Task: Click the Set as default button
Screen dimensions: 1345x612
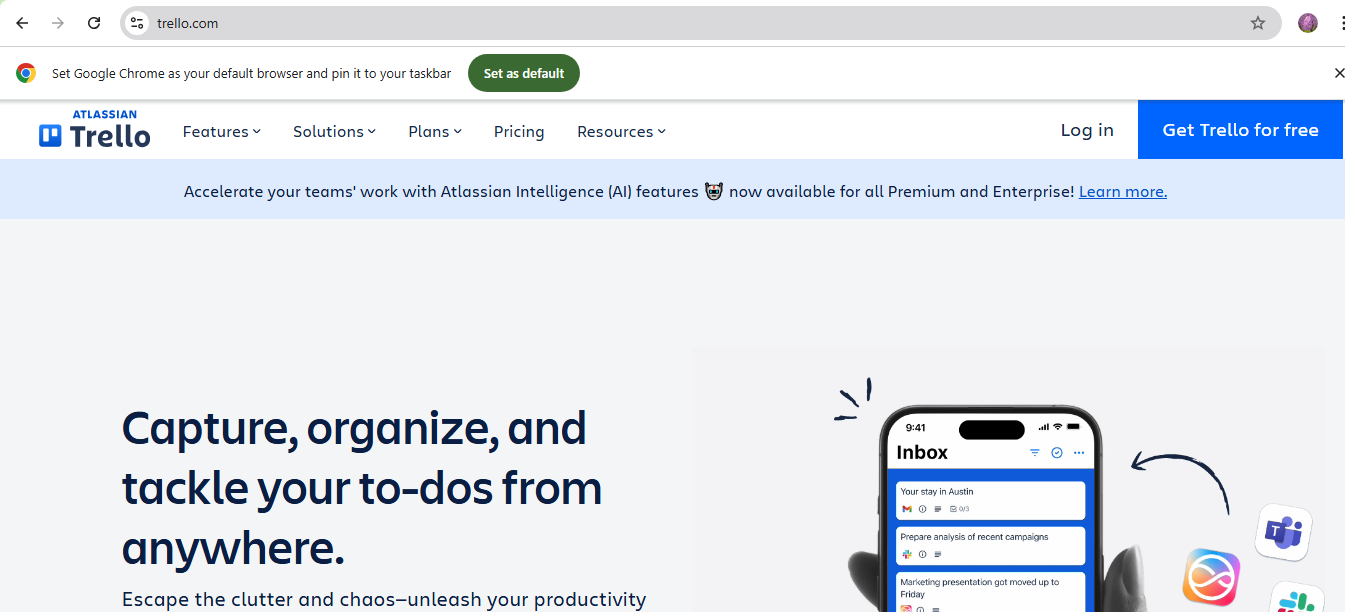Action: pyautogui.click(x=524, y=73)
